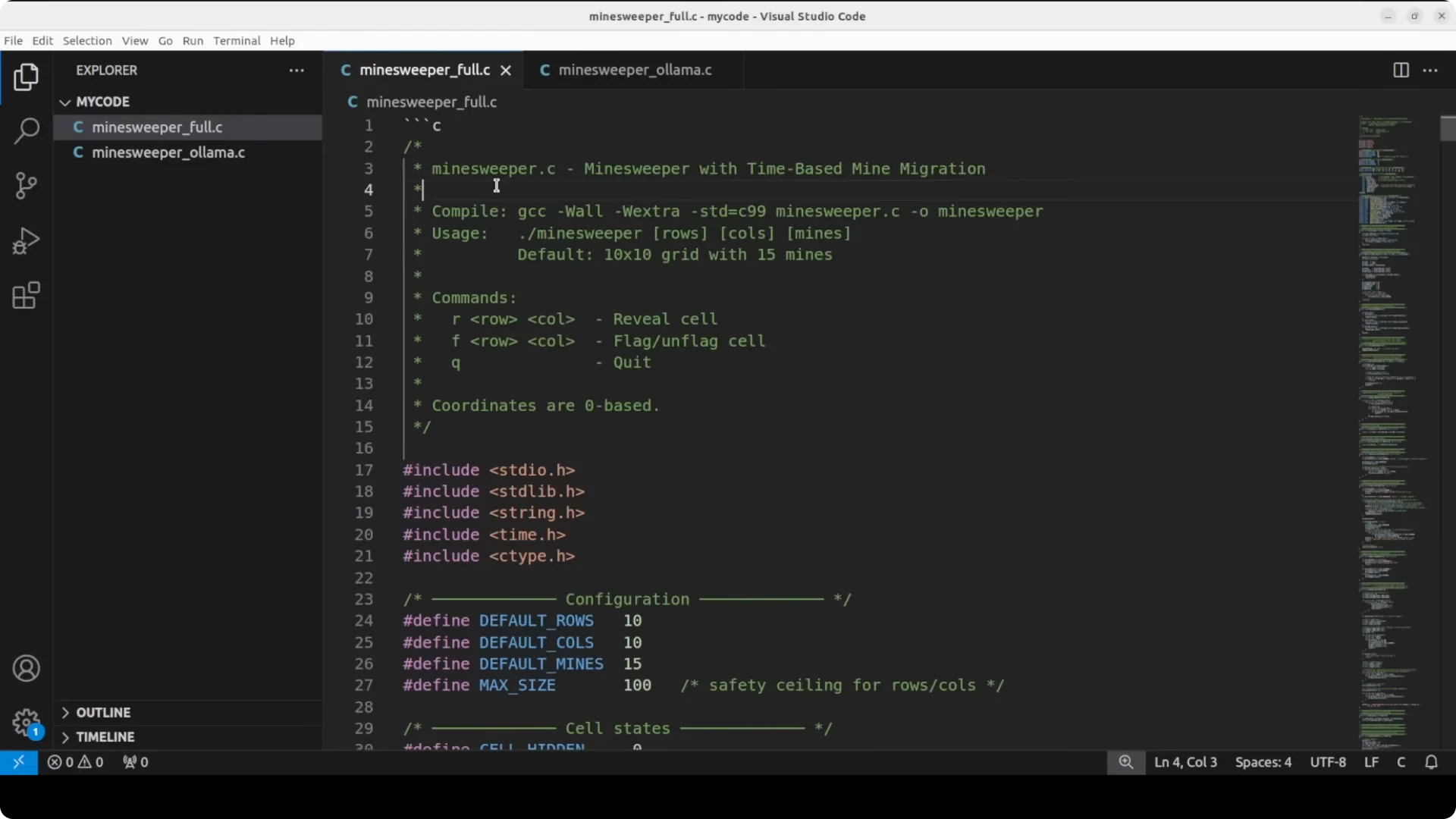Screen dimensions: 1456x819
Task: Open the Accounts icon in activity bar
Action: click(x=26, y=668)
